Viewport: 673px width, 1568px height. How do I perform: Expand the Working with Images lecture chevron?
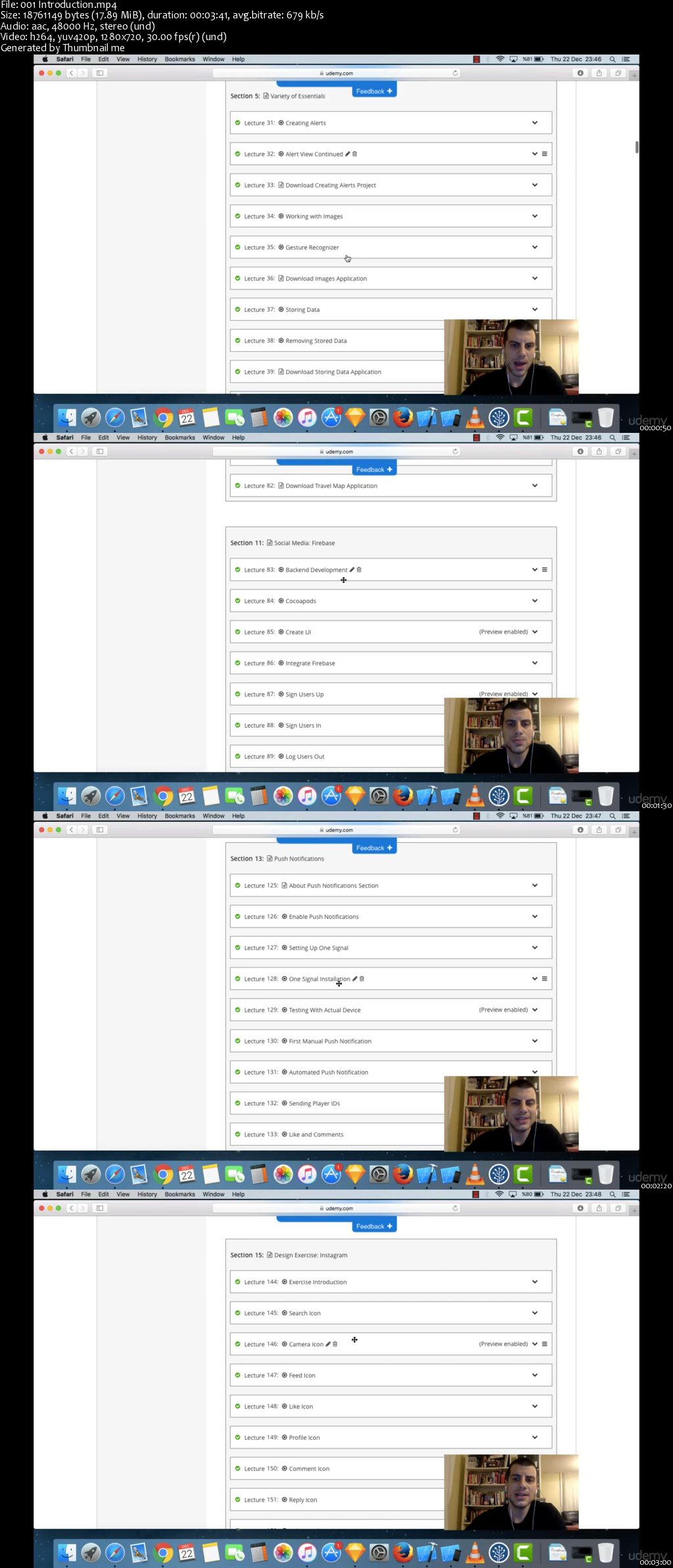pos(535,216)
